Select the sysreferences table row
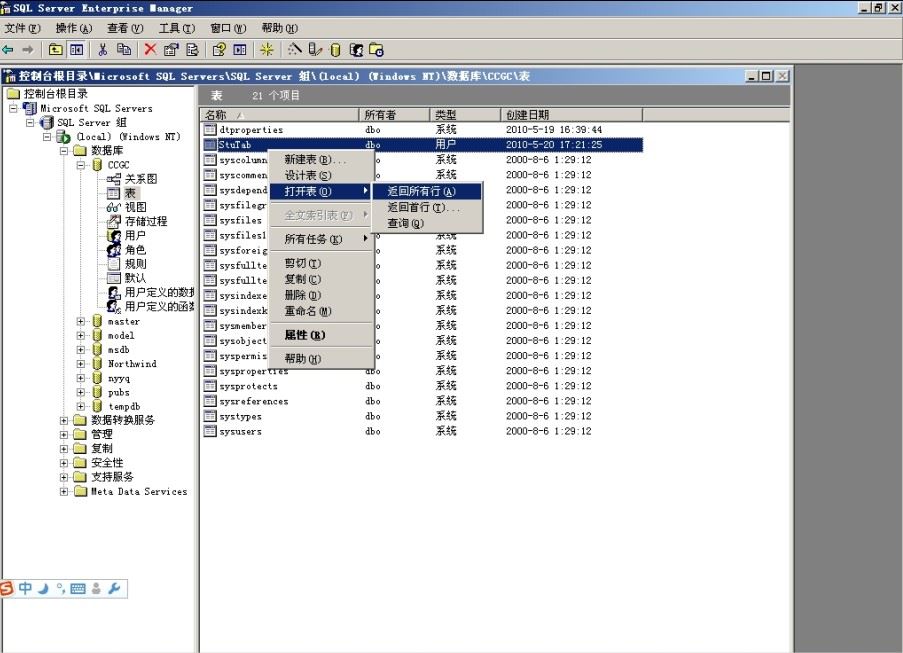The height and width of the screenshot is (653, 903). [422, 401]
